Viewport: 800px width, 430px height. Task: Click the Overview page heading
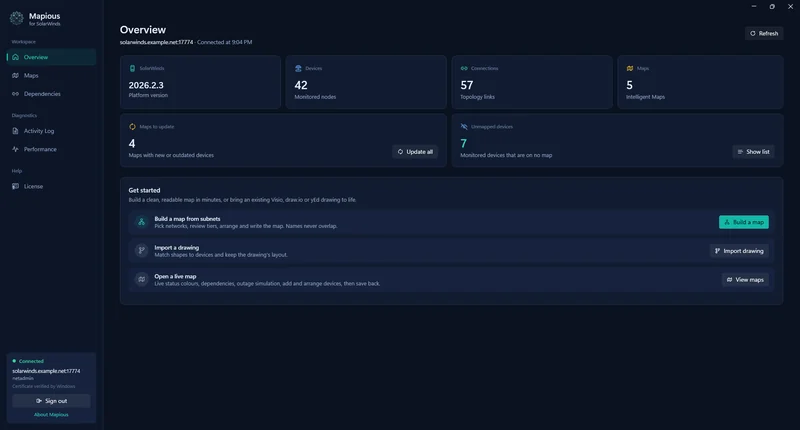point(143,30)
